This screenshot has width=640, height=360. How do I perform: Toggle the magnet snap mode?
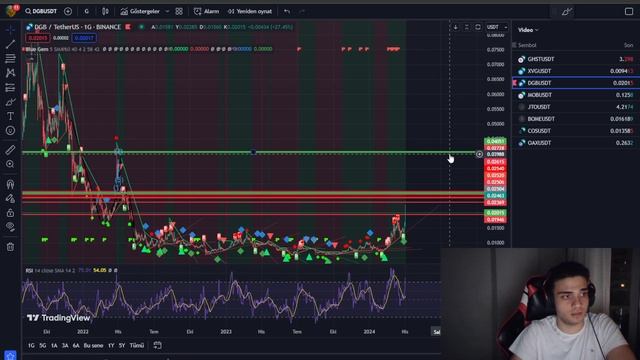(x=10, y=184)
